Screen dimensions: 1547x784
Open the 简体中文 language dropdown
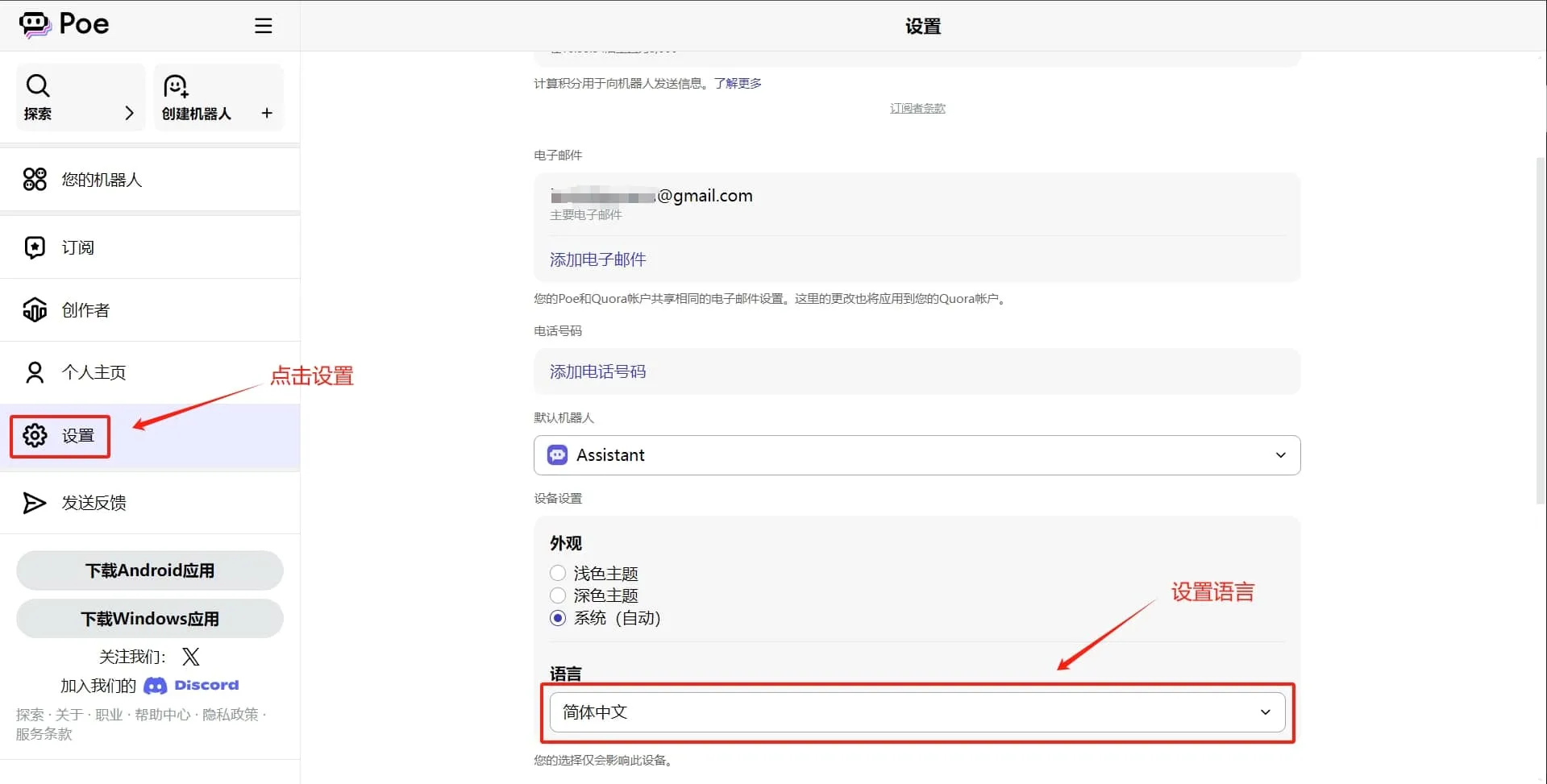pyautogui.click(x=917, y=712)
